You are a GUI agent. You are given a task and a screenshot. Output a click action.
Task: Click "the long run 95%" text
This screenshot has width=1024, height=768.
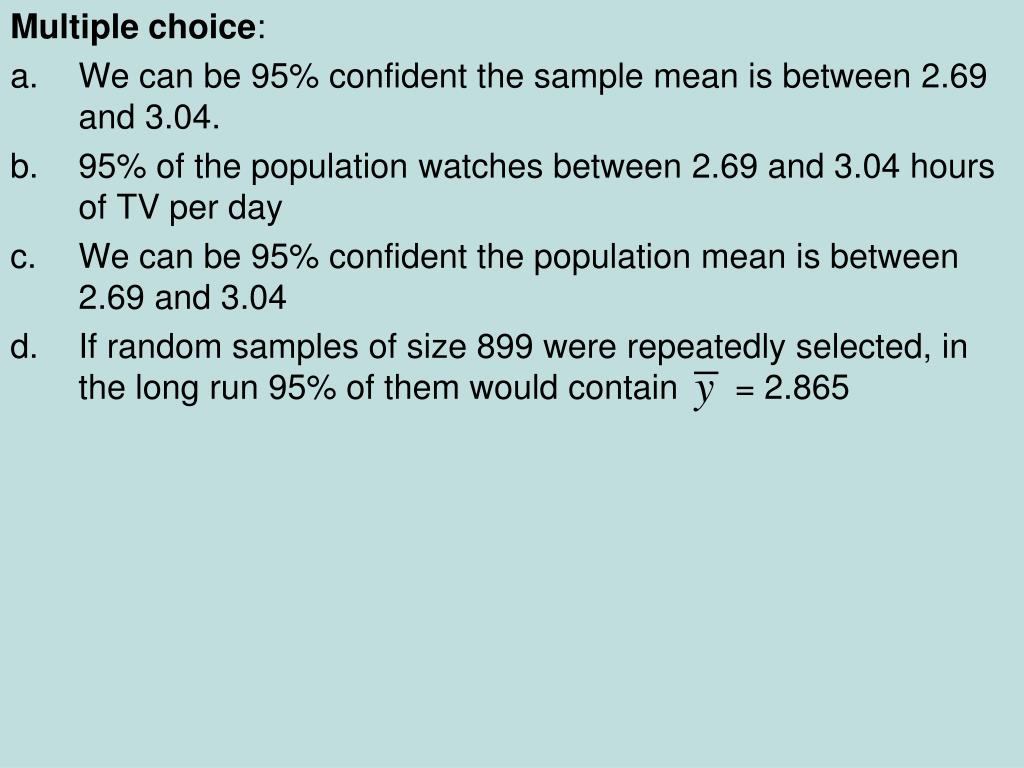point(208,388)
